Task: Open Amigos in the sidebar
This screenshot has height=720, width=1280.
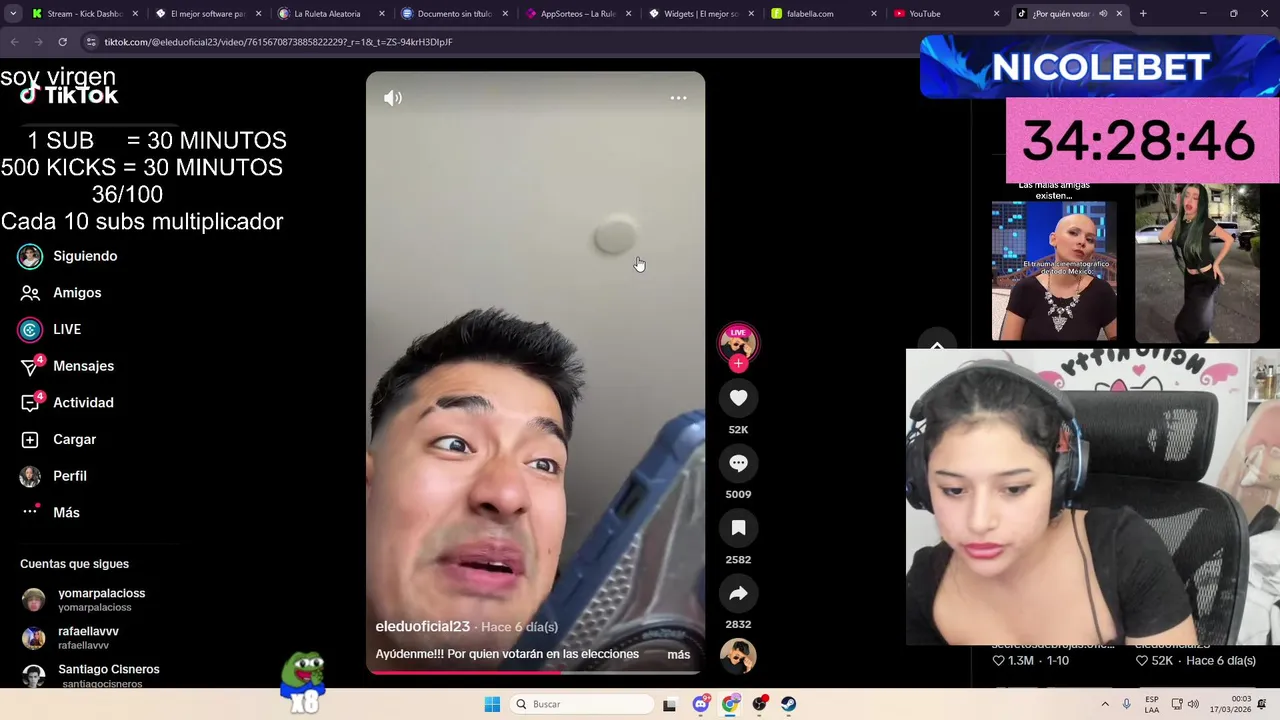Action: [x=60, y=293]
